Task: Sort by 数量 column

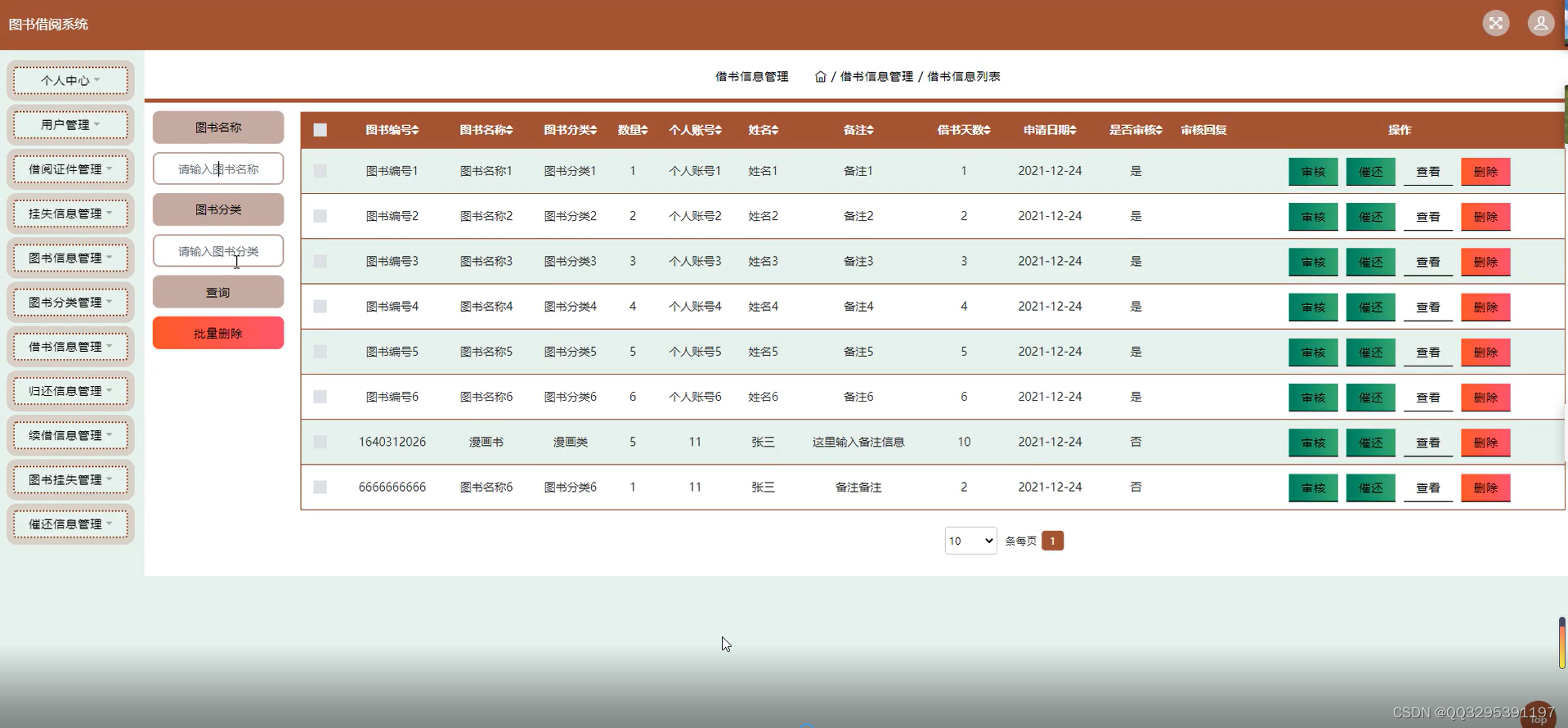Action: point(644,130)
